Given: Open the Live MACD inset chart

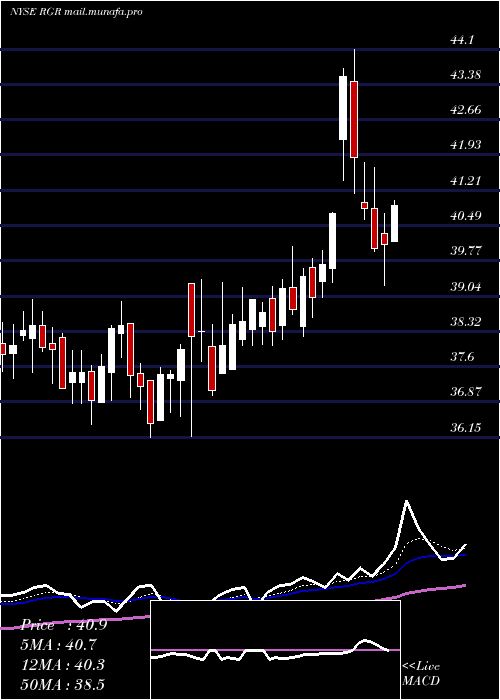Looking at the screenshot, I should [275, 650].
